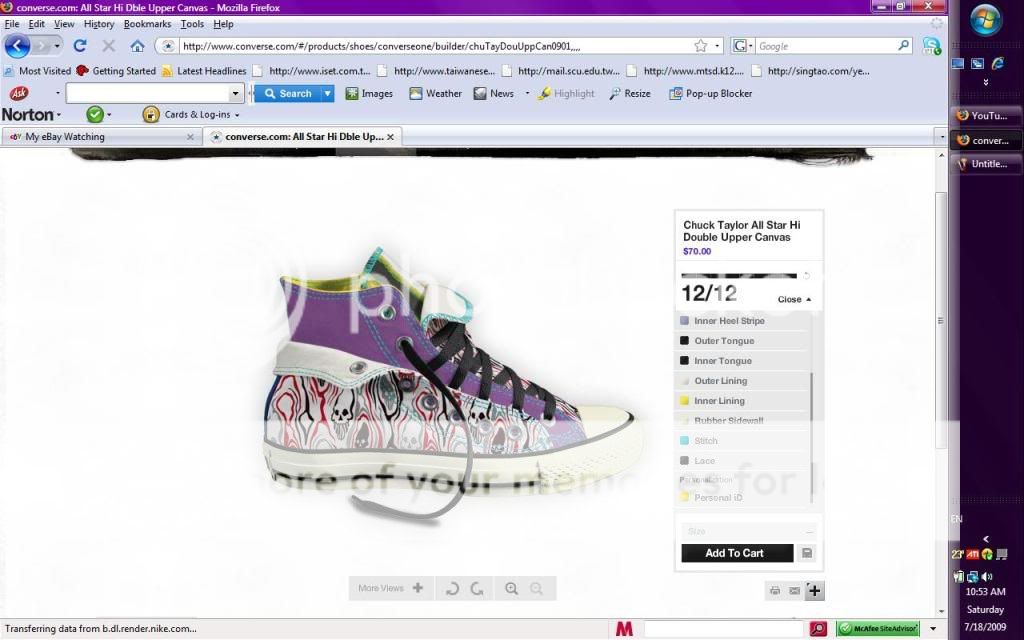Click the McAfee SiteAdvisor status badge

(x=878, y=628)
